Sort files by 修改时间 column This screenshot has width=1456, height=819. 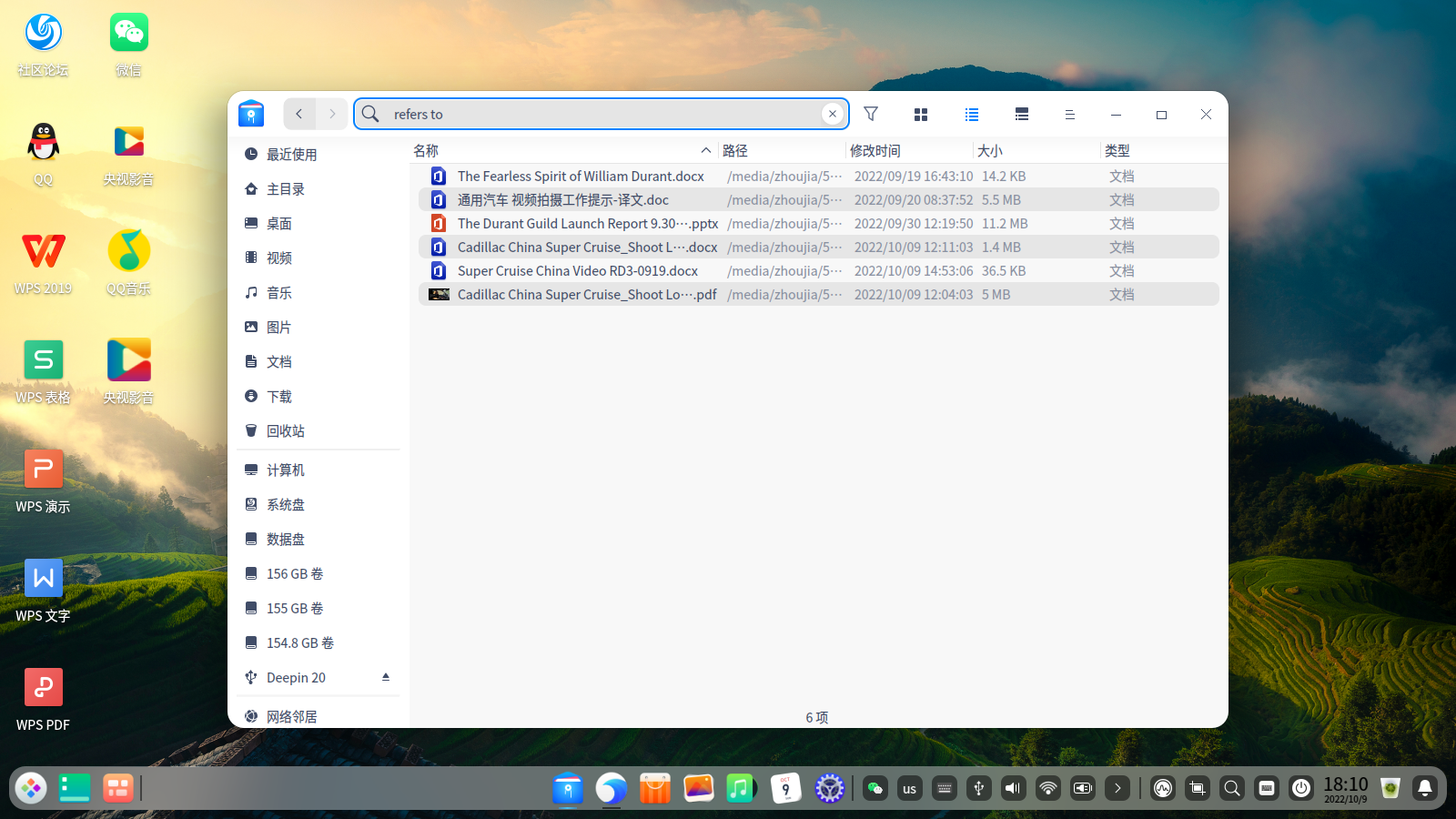coord(909,150)
